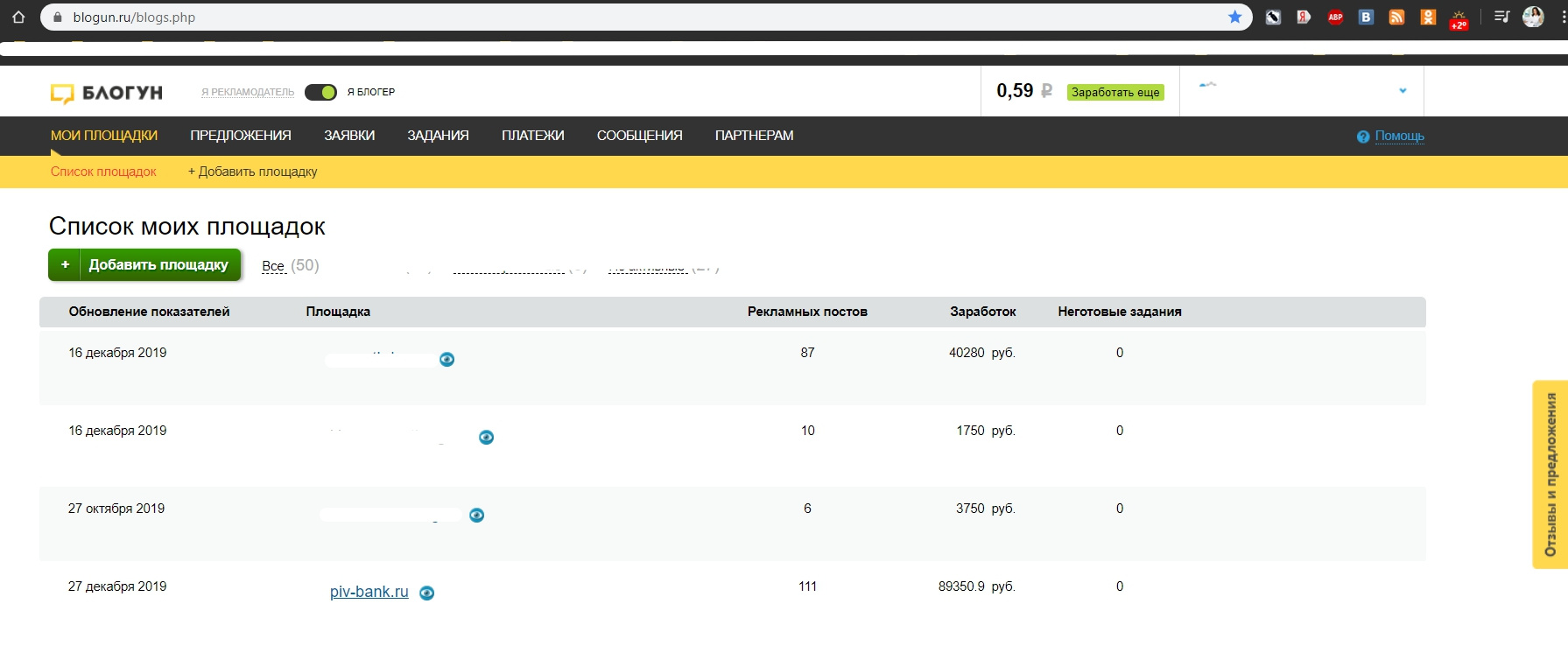The width and height of the screenshot is (1568, 646).
Task: Click eye icon in the 87 posts row
Action: click(x=446, y=360)
